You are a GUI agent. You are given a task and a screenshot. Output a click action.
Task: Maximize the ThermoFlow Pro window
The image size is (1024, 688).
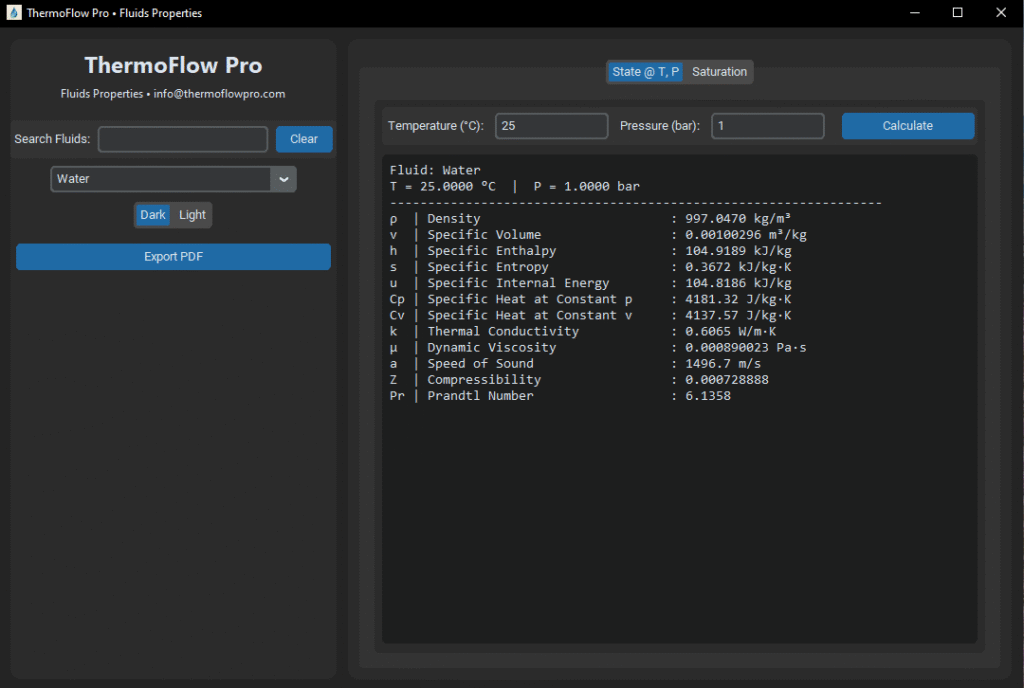click(957, 13)
